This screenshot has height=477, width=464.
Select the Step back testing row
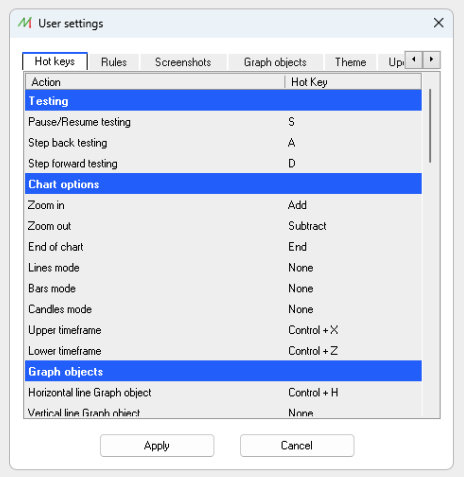coord(223,143)
